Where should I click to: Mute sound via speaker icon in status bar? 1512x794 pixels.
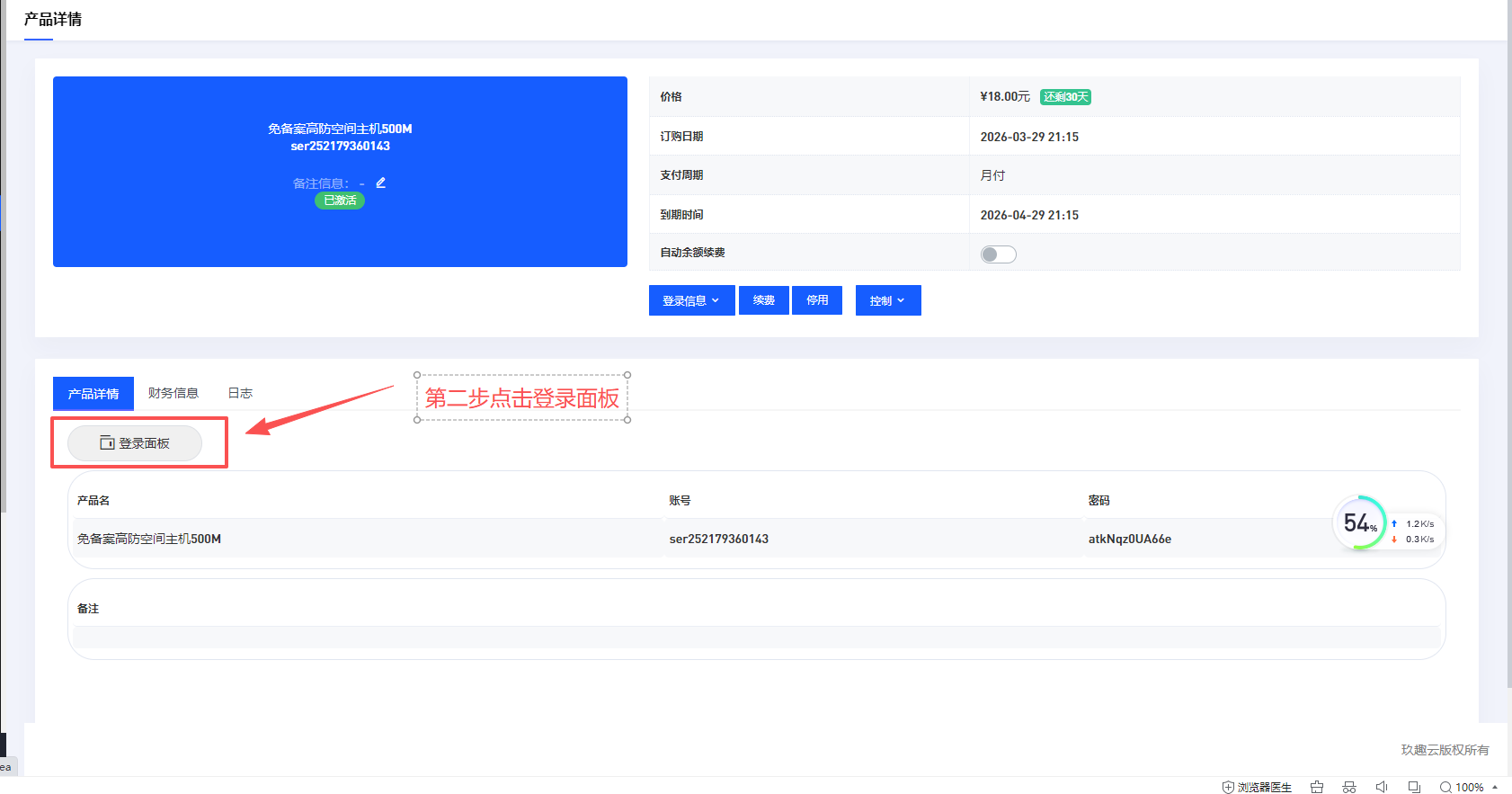[x=1382, y=787]
